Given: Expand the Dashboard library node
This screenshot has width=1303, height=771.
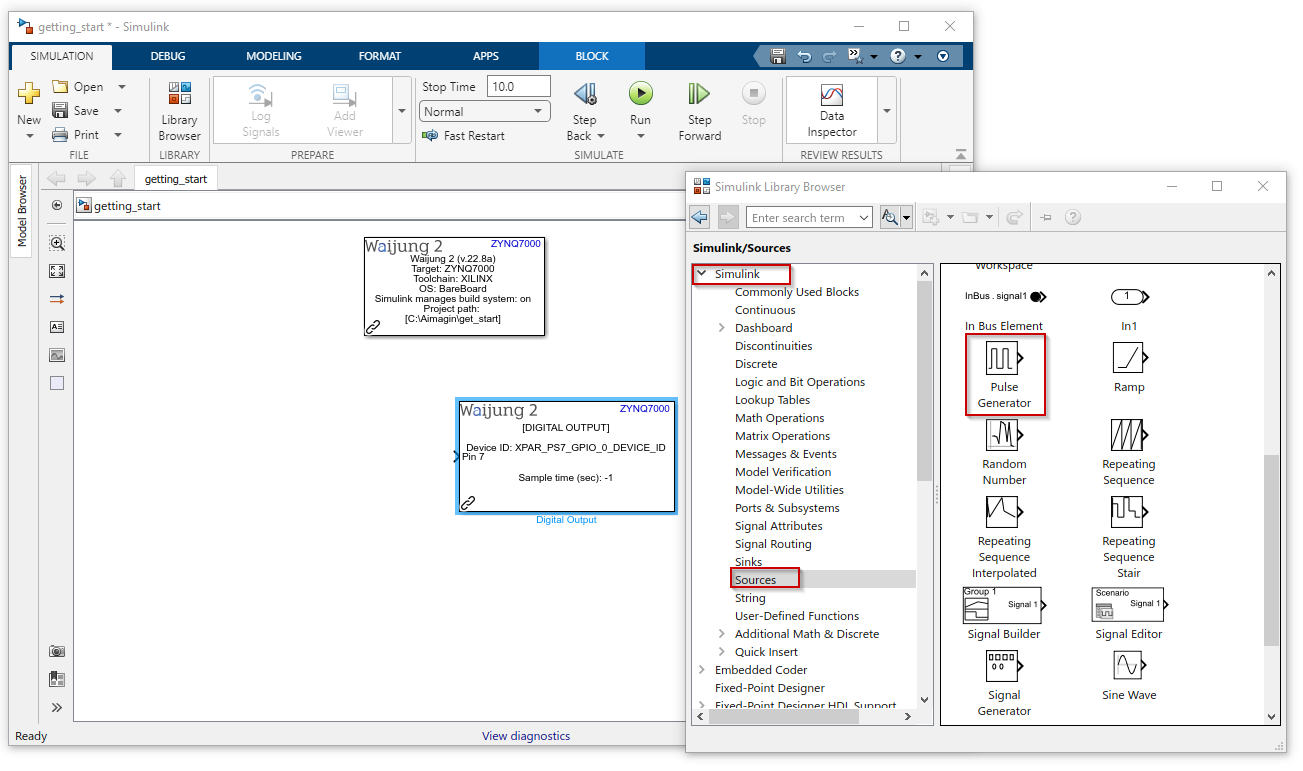Looking at the screenshot, I should (721, 328).
